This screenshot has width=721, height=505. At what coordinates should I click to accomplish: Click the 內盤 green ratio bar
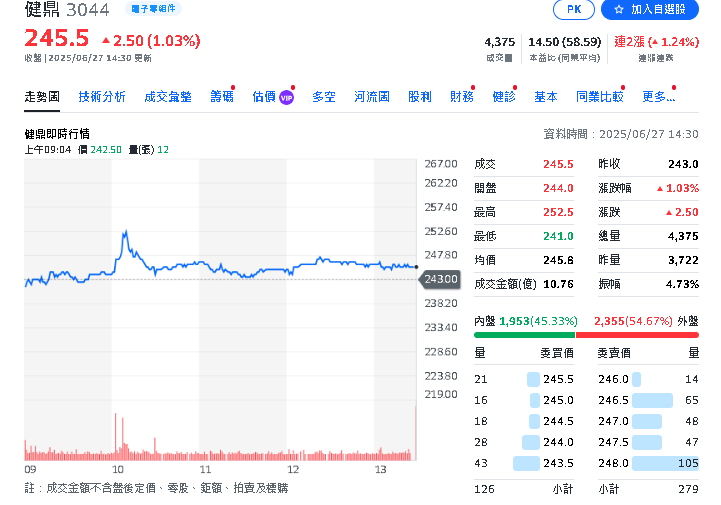click(525, 335)
